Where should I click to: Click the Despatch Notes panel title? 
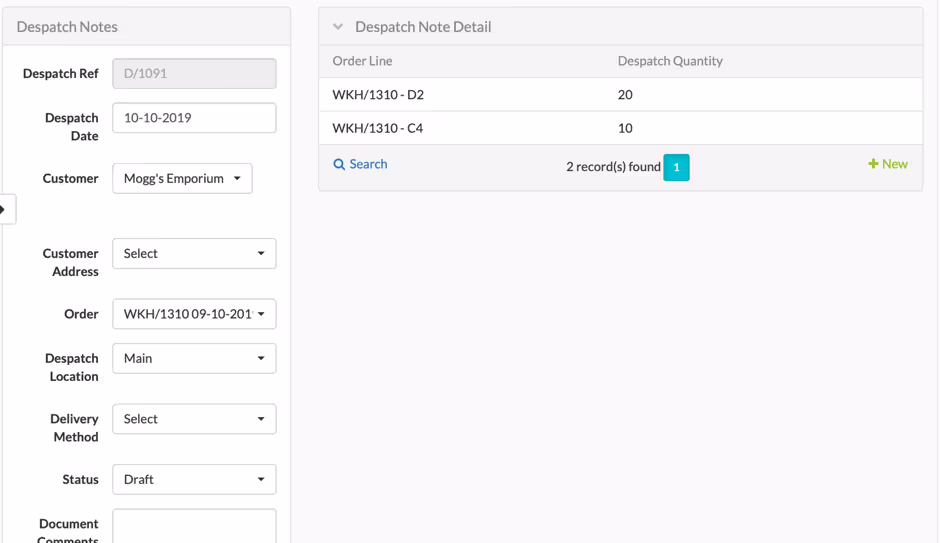[67, 27]
